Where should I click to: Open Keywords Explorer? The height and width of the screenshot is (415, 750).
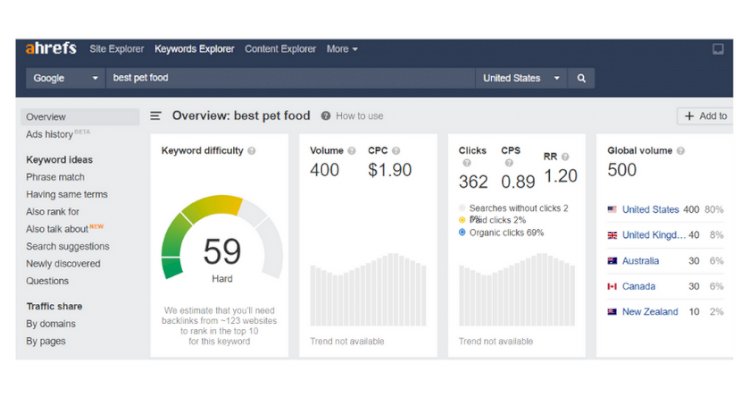tap(194, 49)
